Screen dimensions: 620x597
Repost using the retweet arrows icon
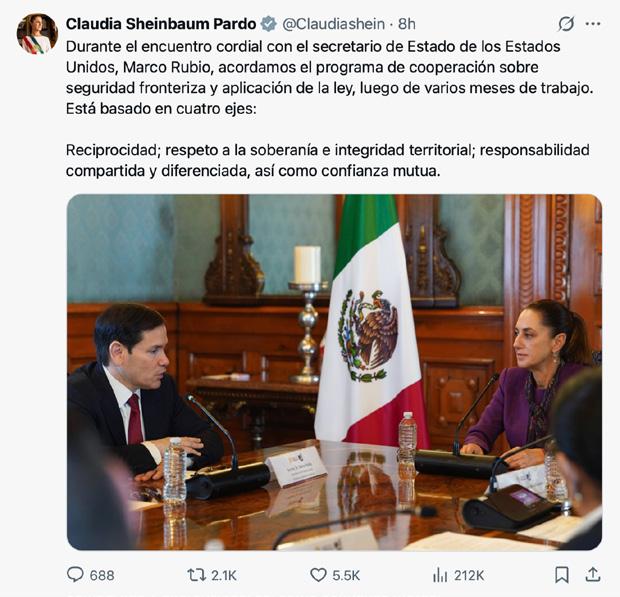coord(196,575)
